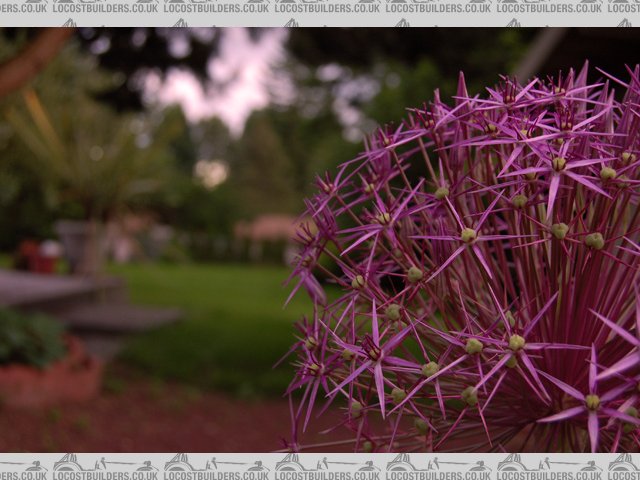Click the first car logo in top watermark
The height and width of the screenshot is (480, 640).
point(68,21)
